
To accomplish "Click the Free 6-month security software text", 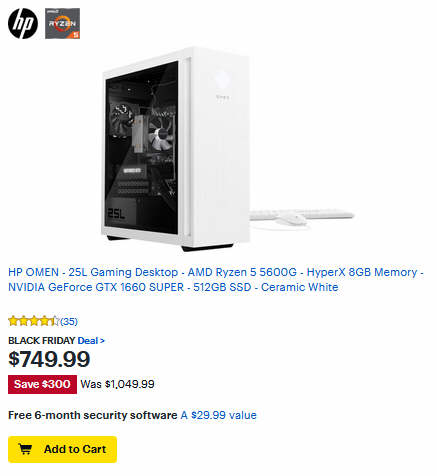I will 93,415.
